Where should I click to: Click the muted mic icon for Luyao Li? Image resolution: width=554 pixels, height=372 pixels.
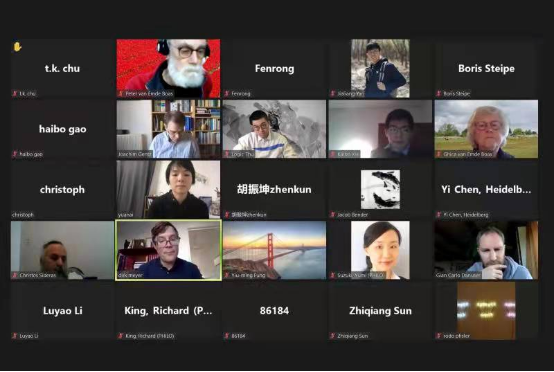(15, 336)
